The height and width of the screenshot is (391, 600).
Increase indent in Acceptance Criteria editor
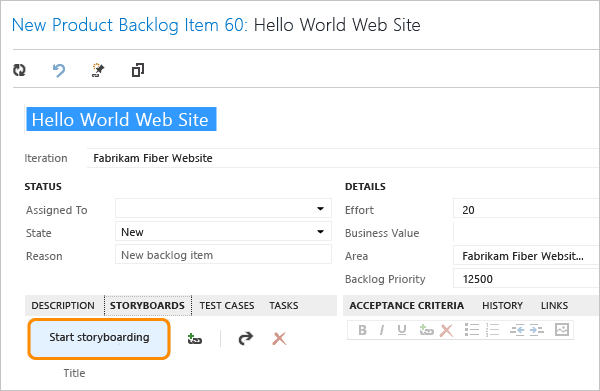(x=536, y=330)
